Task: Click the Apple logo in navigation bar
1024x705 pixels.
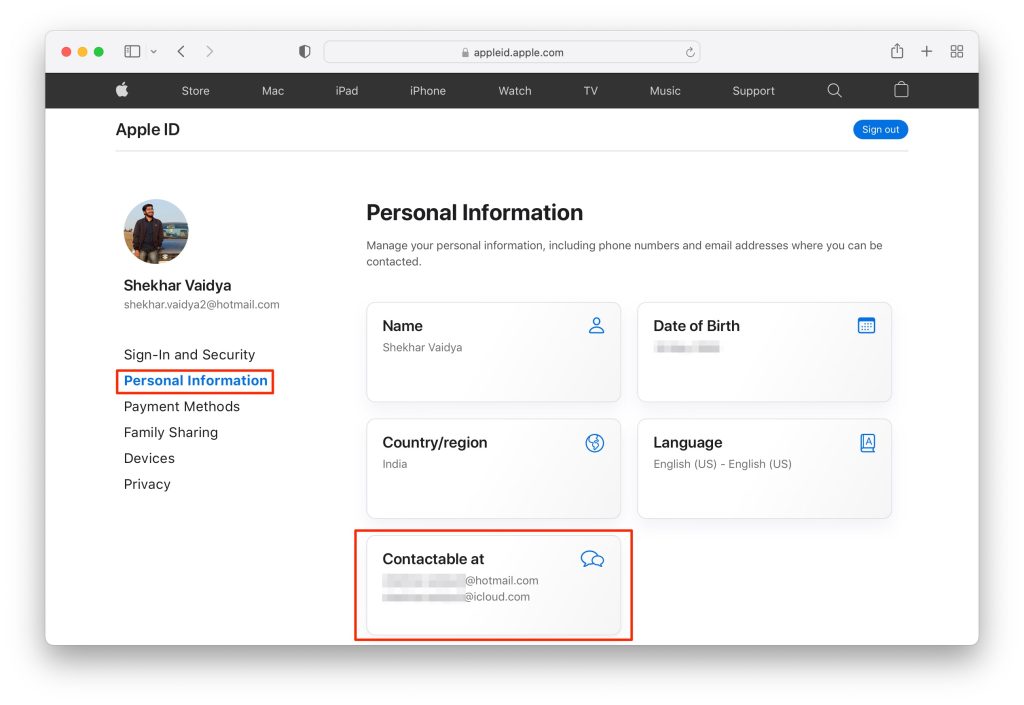Action: pos(122,90)
